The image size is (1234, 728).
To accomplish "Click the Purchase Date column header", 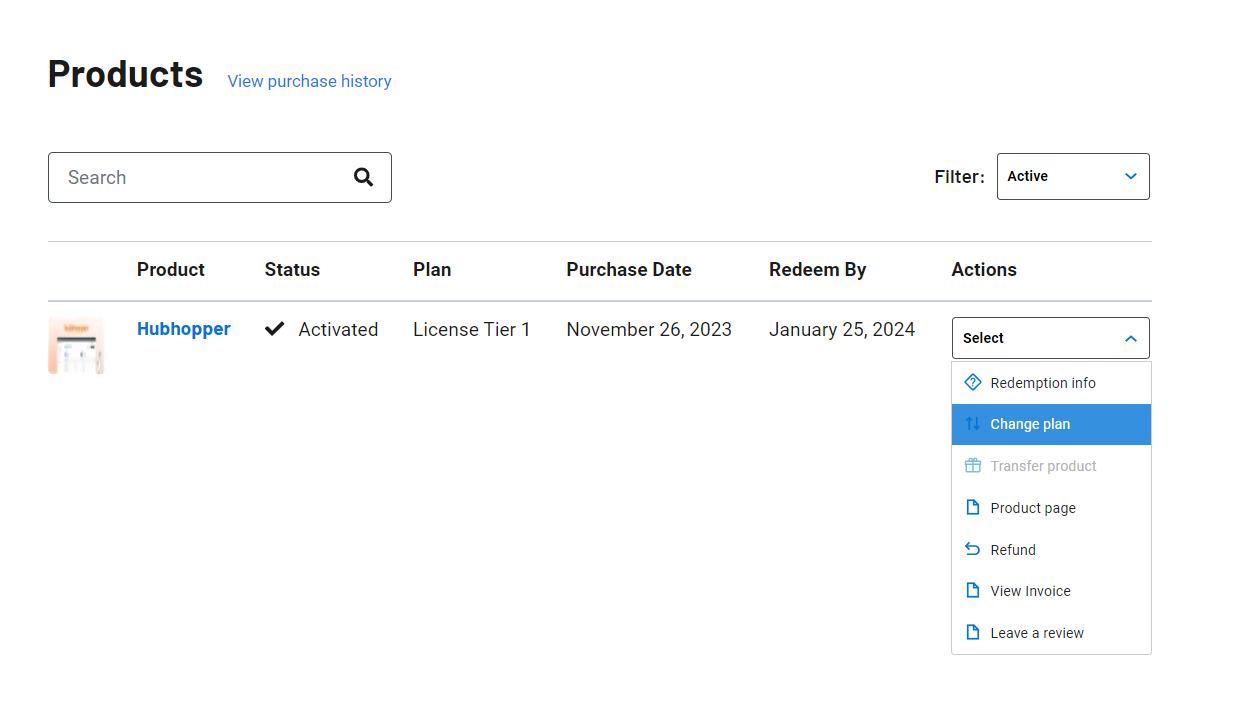I will 629,269.
